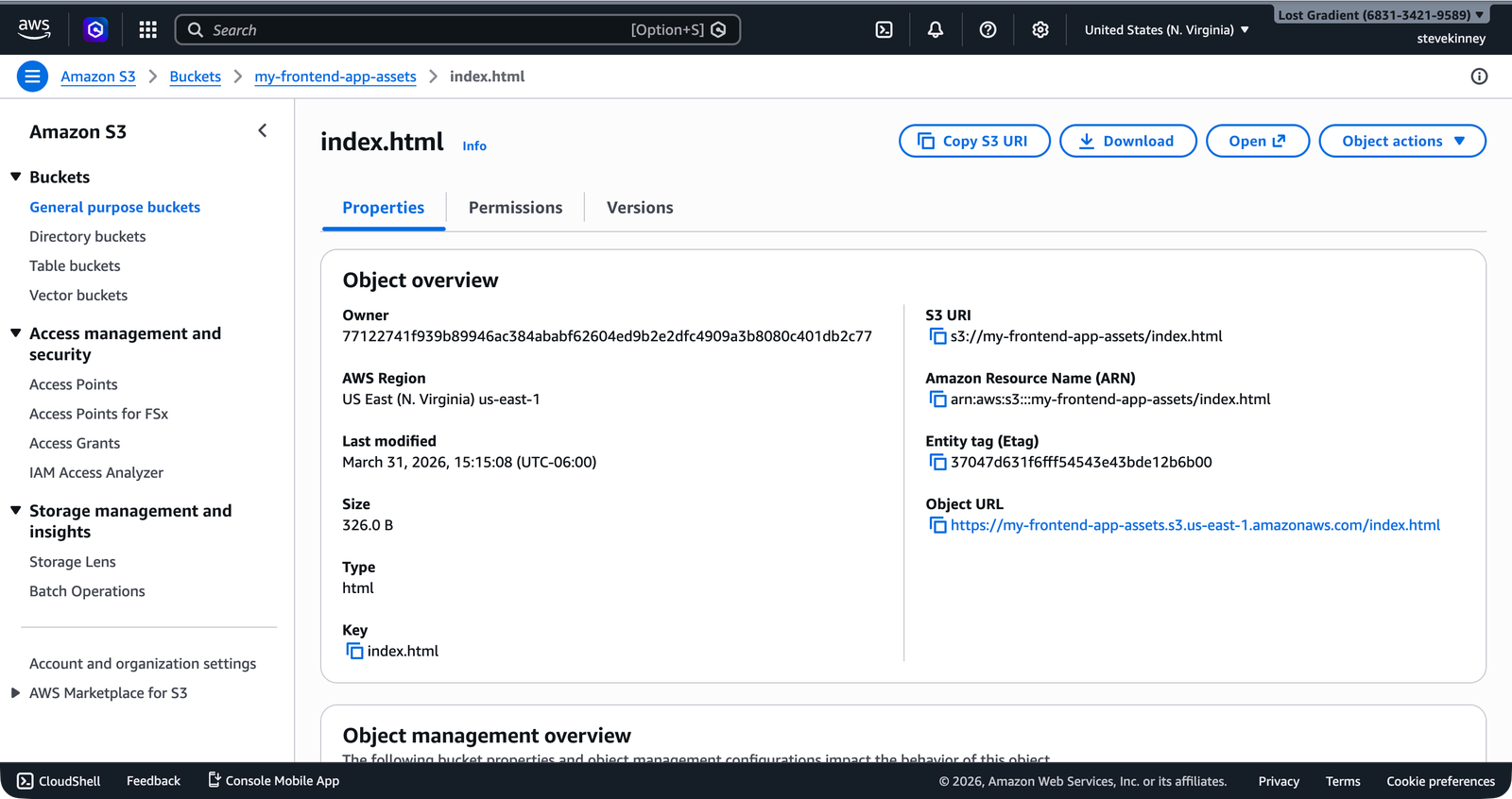Screen dimensions: 1512x799
Task: Click the size value 326.0 B
Action: 368,525
